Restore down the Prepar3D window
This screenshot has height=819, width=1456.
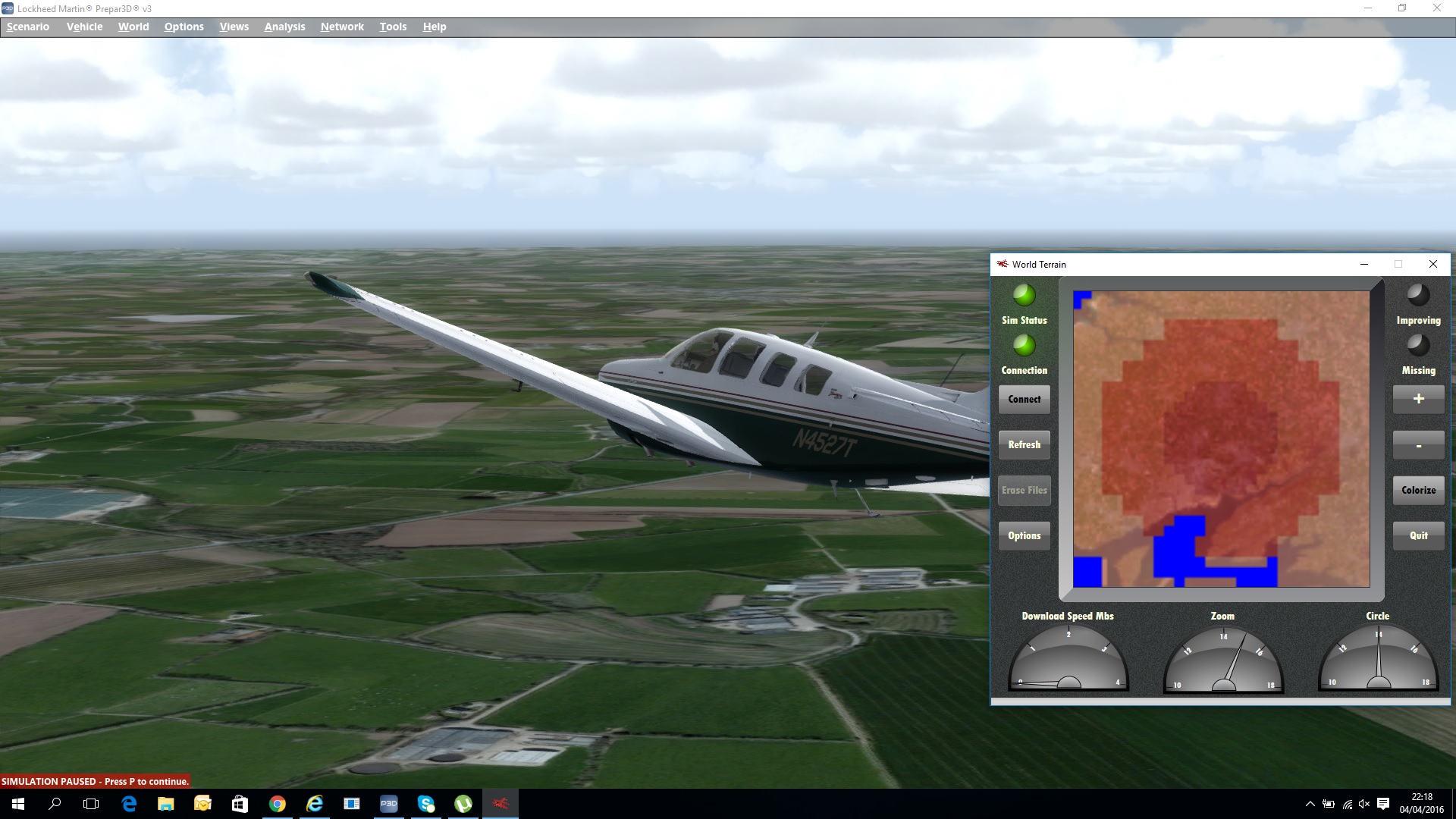[1402, 8]
